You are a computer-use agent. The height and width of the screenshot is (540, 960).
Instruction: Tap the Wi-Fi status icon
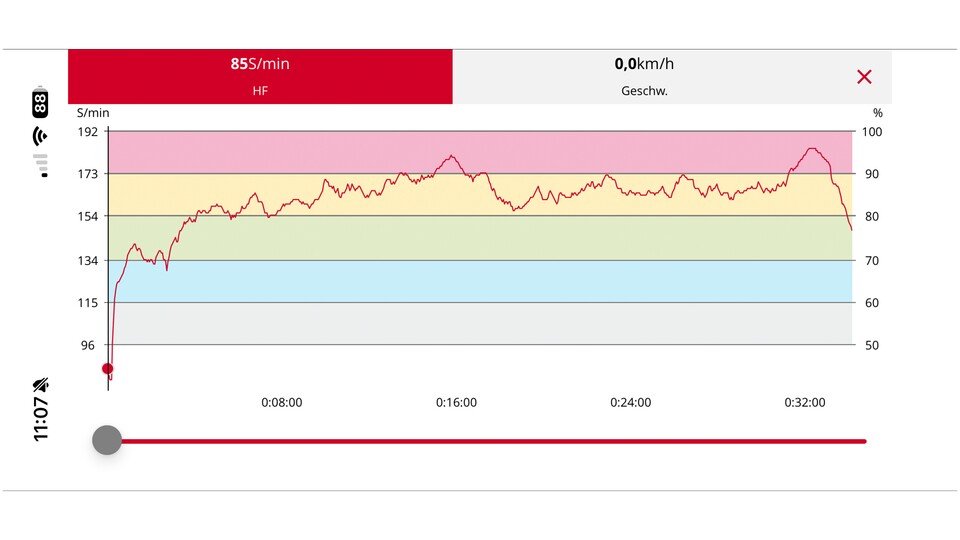pos(40,136)
